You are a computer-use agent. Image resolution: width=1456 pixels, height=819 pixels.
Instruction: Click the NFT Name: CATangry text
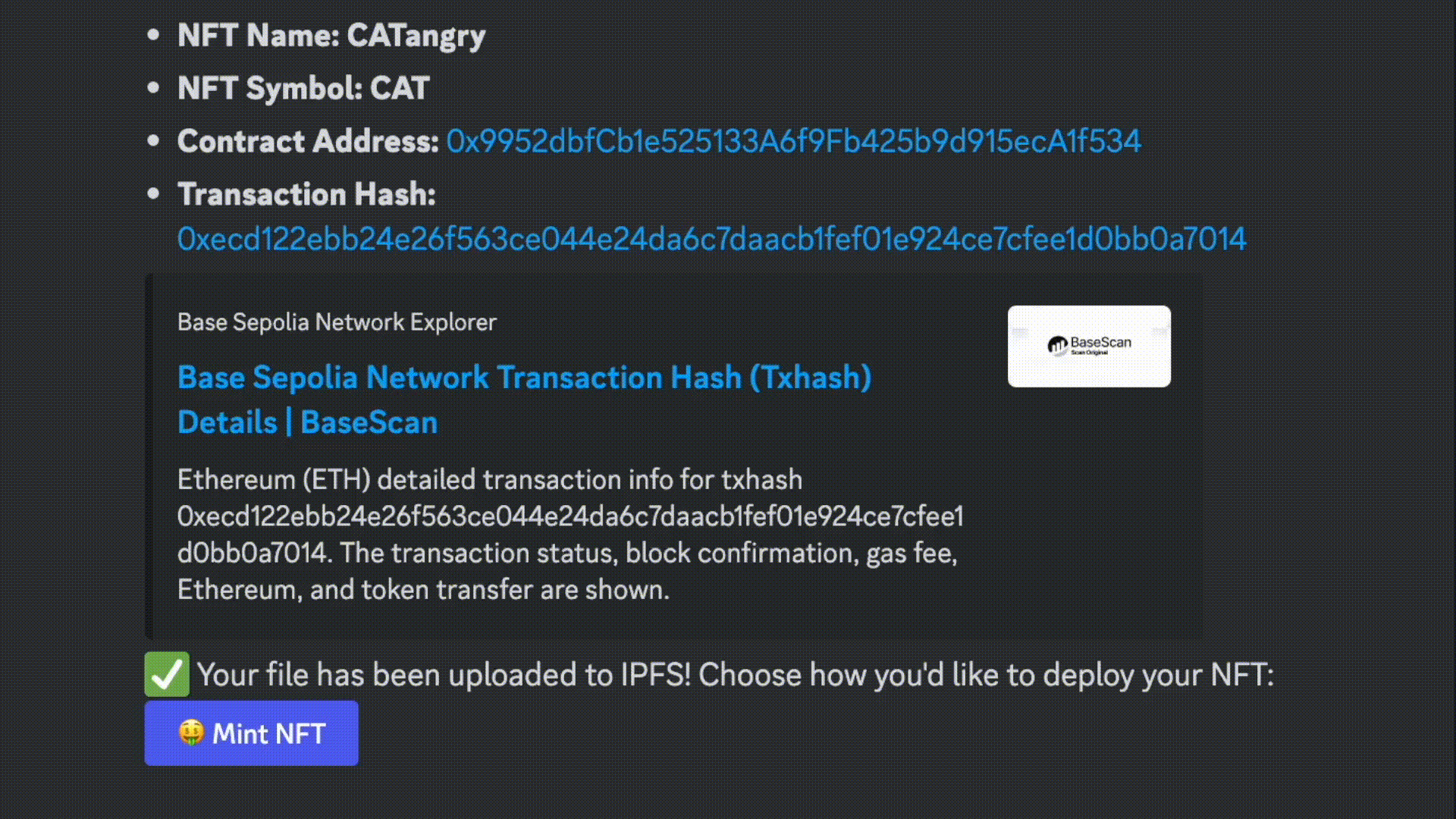[331, 36]
